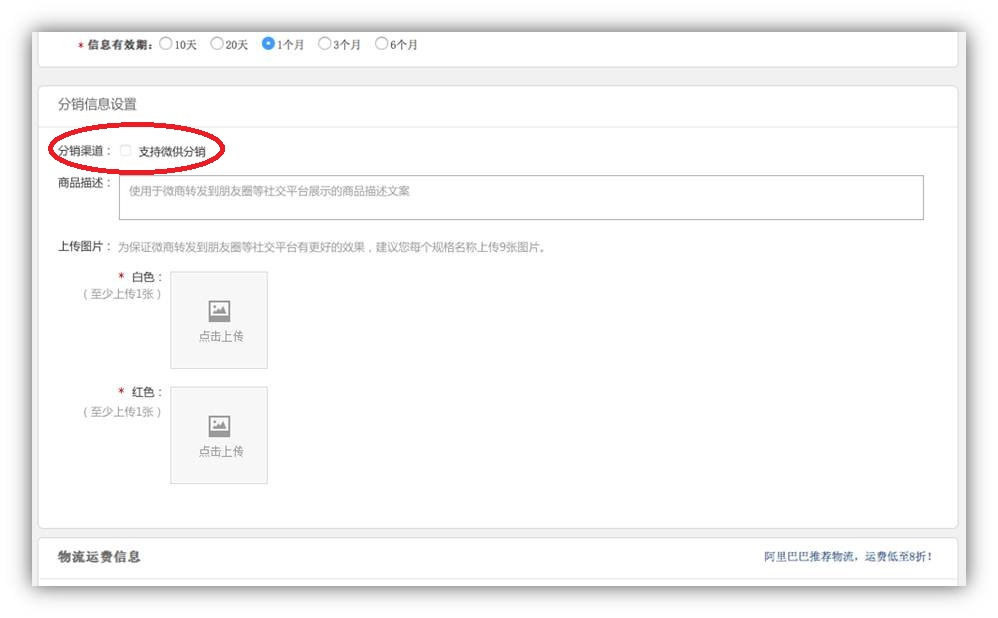Click the picture placeholder inside the white color box
998x618 pixels.
(218, 309)
